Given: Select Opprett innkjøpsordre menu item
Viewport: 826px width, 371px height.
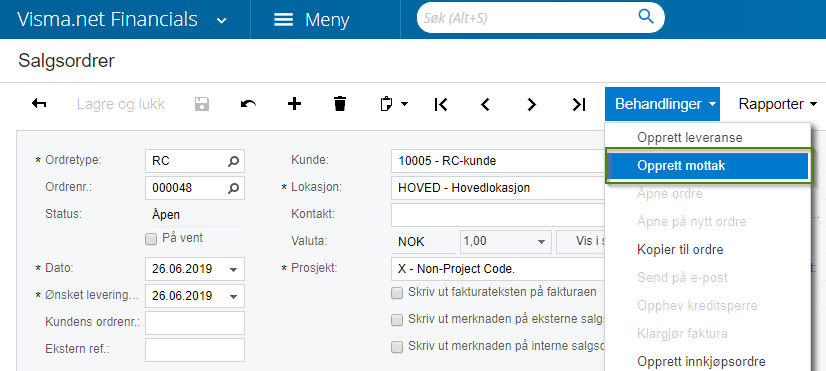Looking at the screenshot, I should 701,362.
